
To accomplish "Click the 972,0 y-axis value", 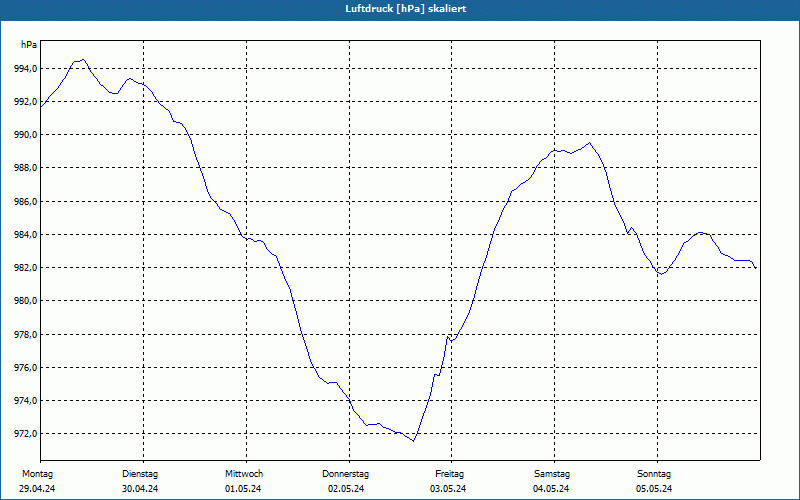I will [27, 434].
